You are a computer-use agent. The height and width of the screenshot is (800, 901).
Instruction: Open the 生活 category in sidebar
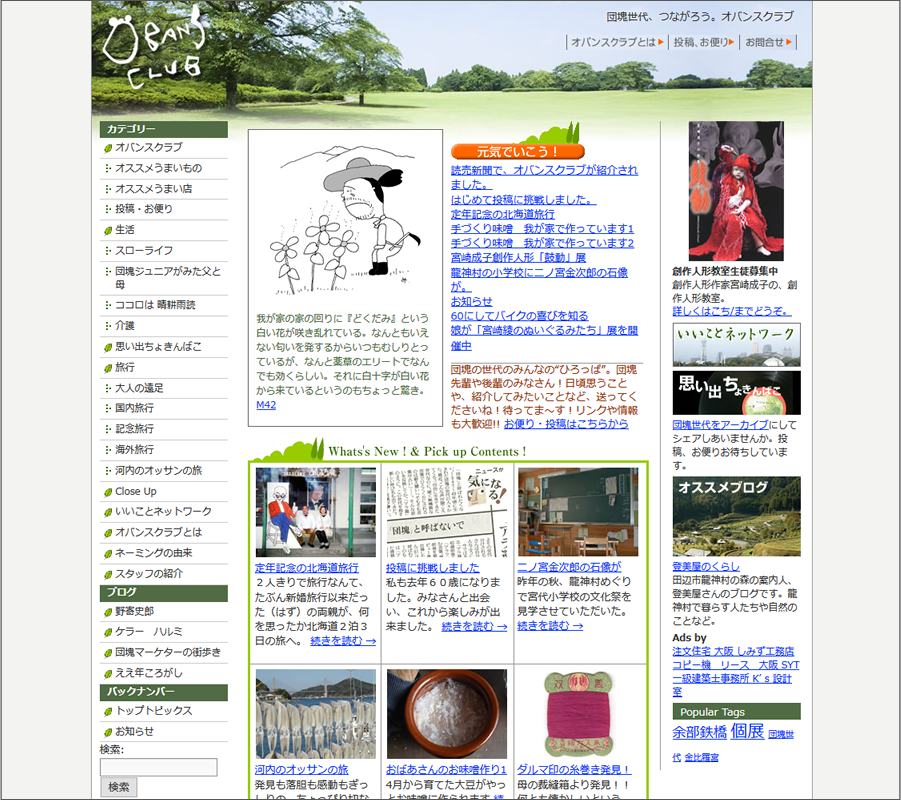125,230
